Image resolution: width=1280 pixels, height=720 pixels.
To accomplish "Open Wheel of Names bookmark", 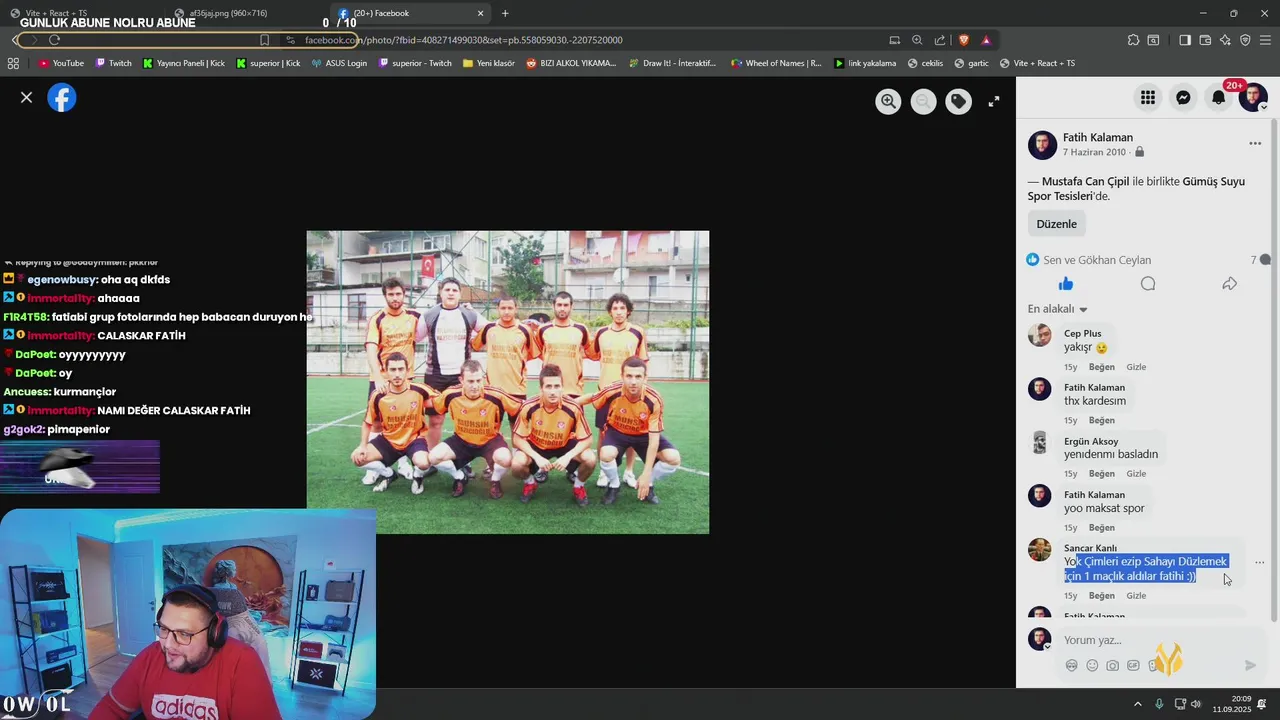I will click(x=776, y=63).
